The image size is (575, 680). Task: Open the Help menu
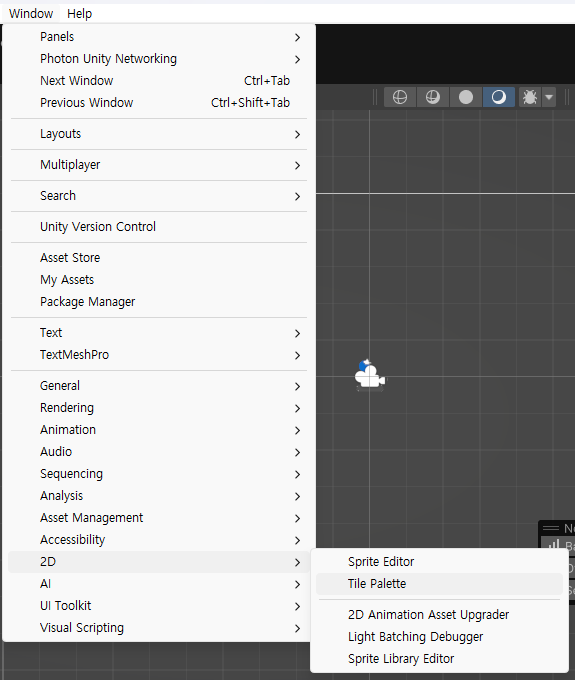[x=79, y=13]
